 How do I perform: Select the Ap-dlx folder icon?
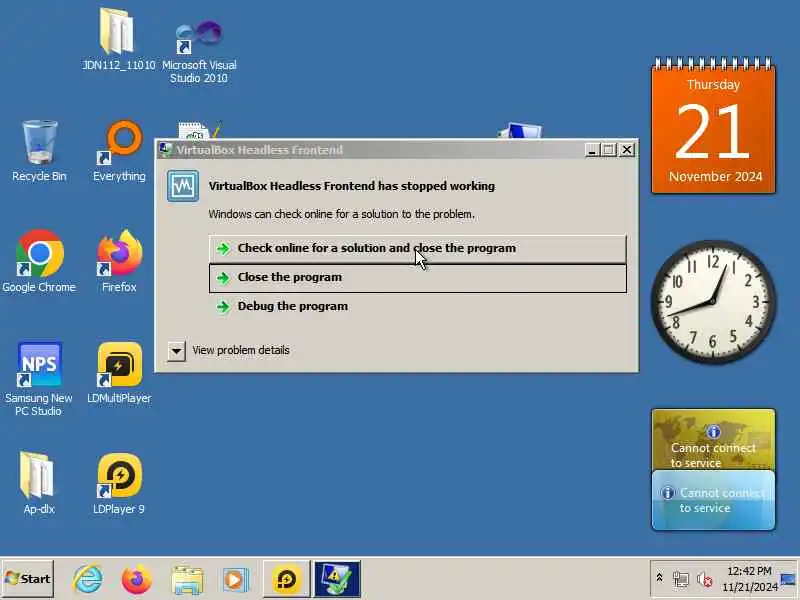(37, 476)
